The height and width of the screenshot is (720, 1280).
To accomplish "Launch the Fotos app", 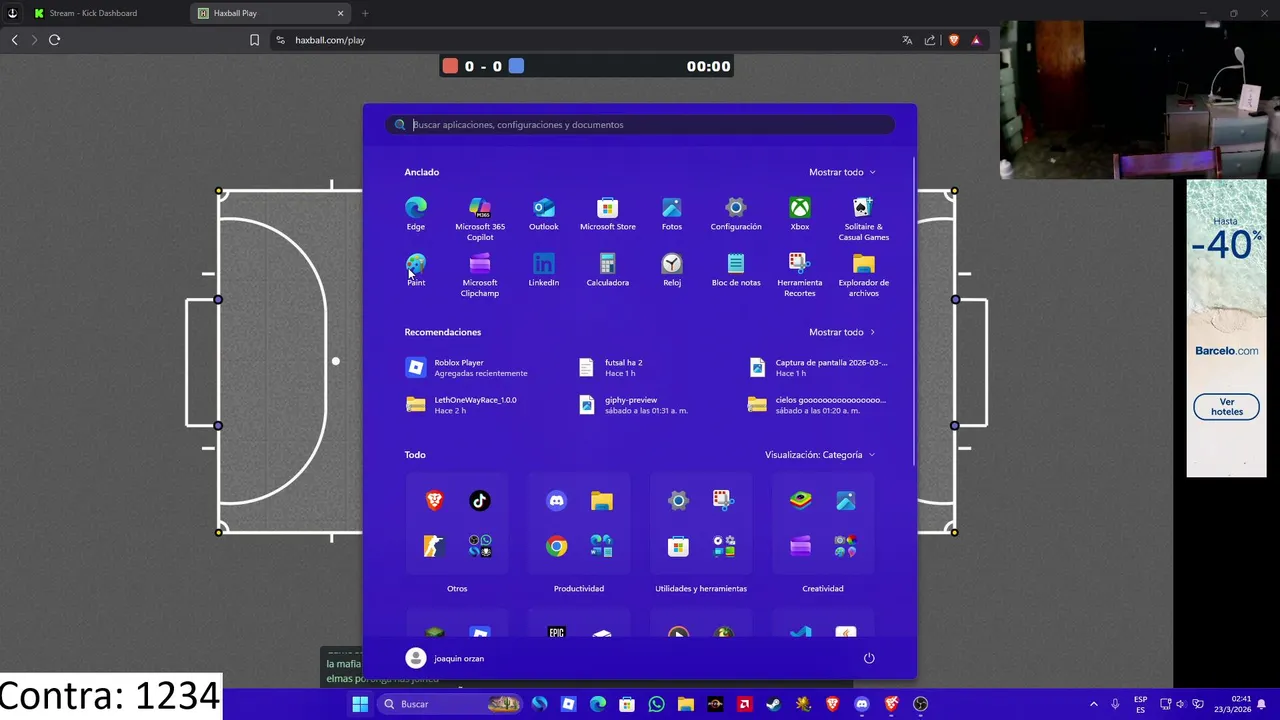I will [x=672, y=213].
